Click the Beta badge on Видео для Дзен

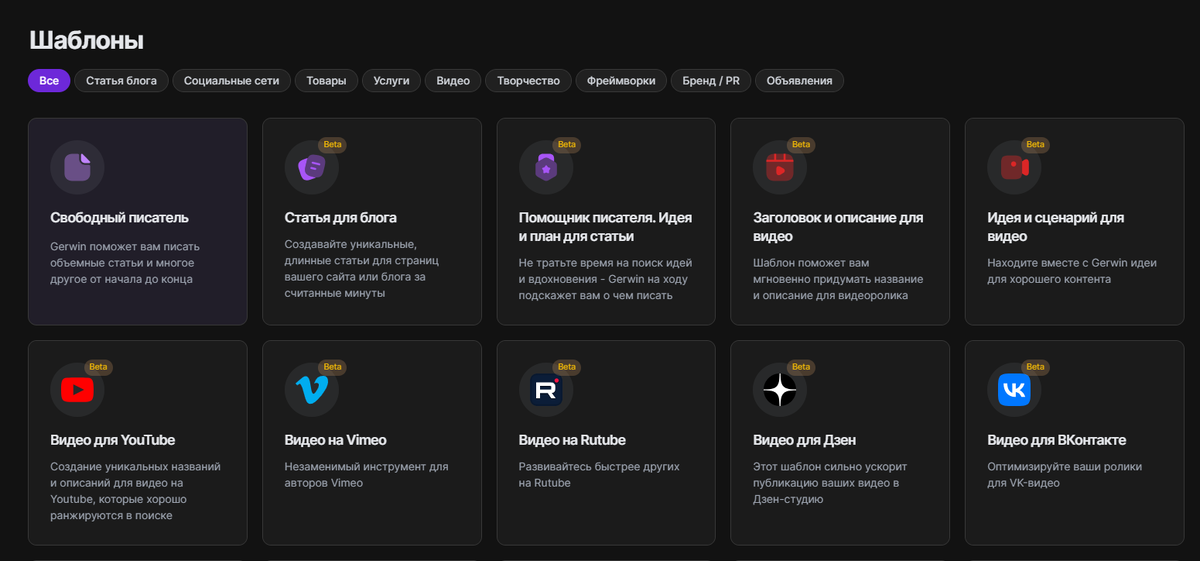coord(801,367)
